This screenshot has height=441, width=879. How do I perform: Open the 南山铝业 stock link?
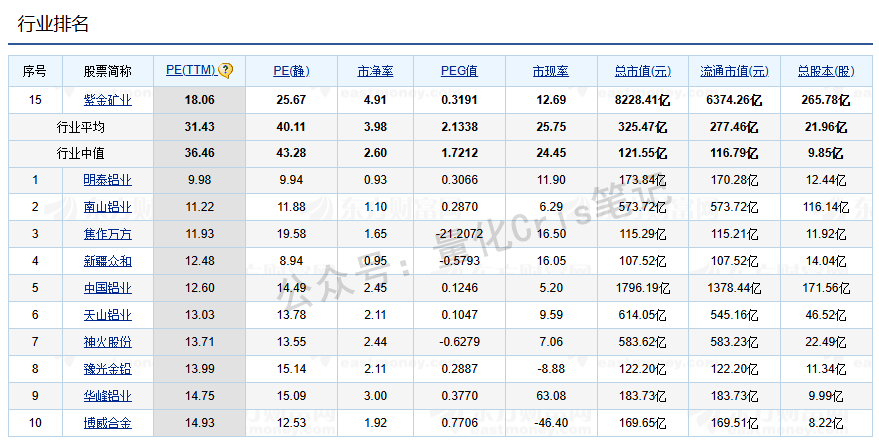[108, 207]
